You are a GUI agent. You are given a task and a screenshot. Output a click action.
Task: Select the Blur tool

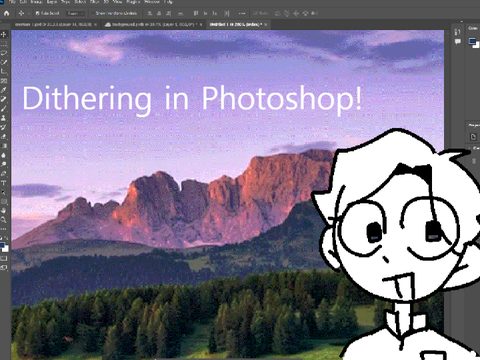point(4,155)
